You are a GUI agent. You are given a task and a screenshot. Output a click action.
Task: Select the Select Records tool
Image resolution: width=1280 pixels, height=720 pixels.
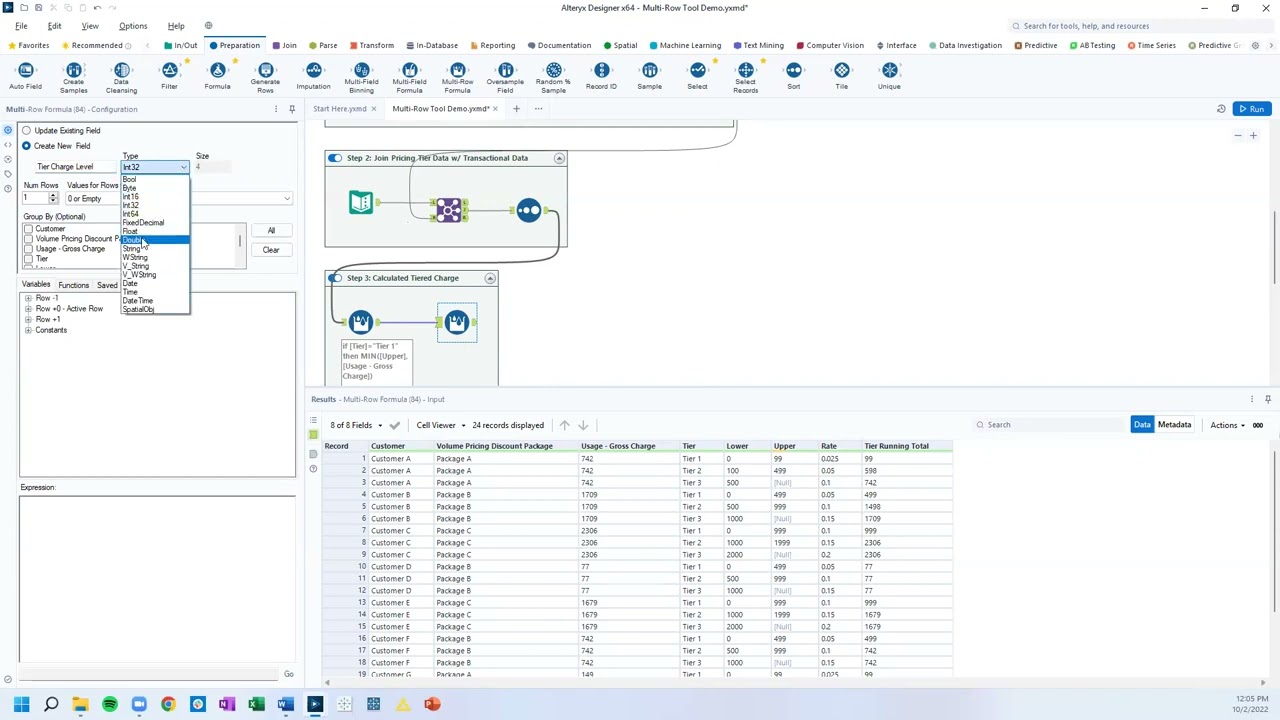point(746,76)
